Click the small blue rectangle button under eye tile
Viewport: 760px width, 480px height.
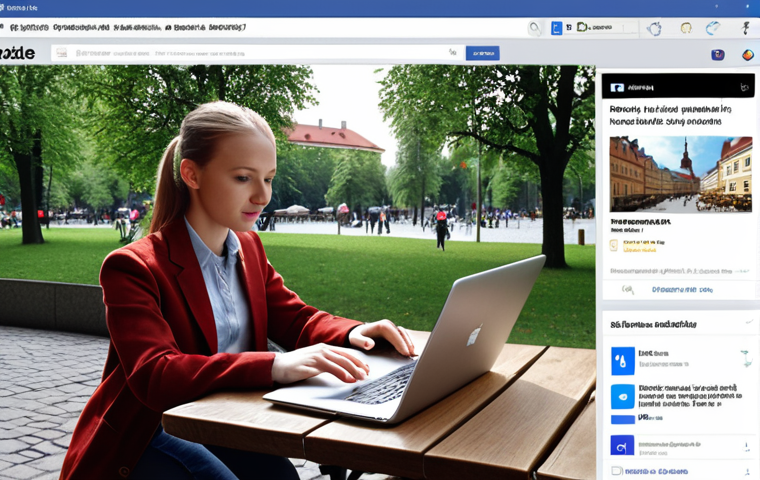(623, 419)
